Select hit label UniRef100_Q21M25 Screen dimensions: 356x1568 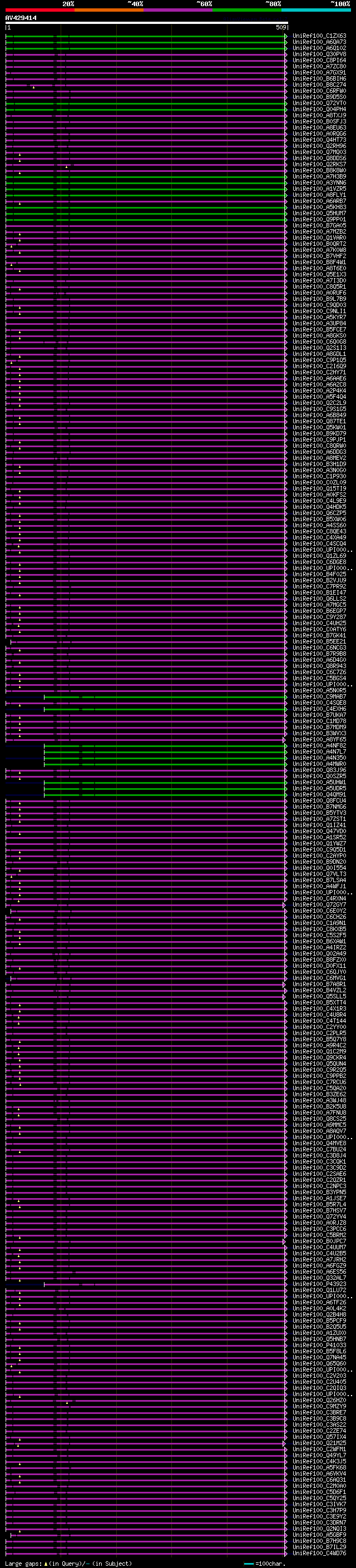[319, 1443]
